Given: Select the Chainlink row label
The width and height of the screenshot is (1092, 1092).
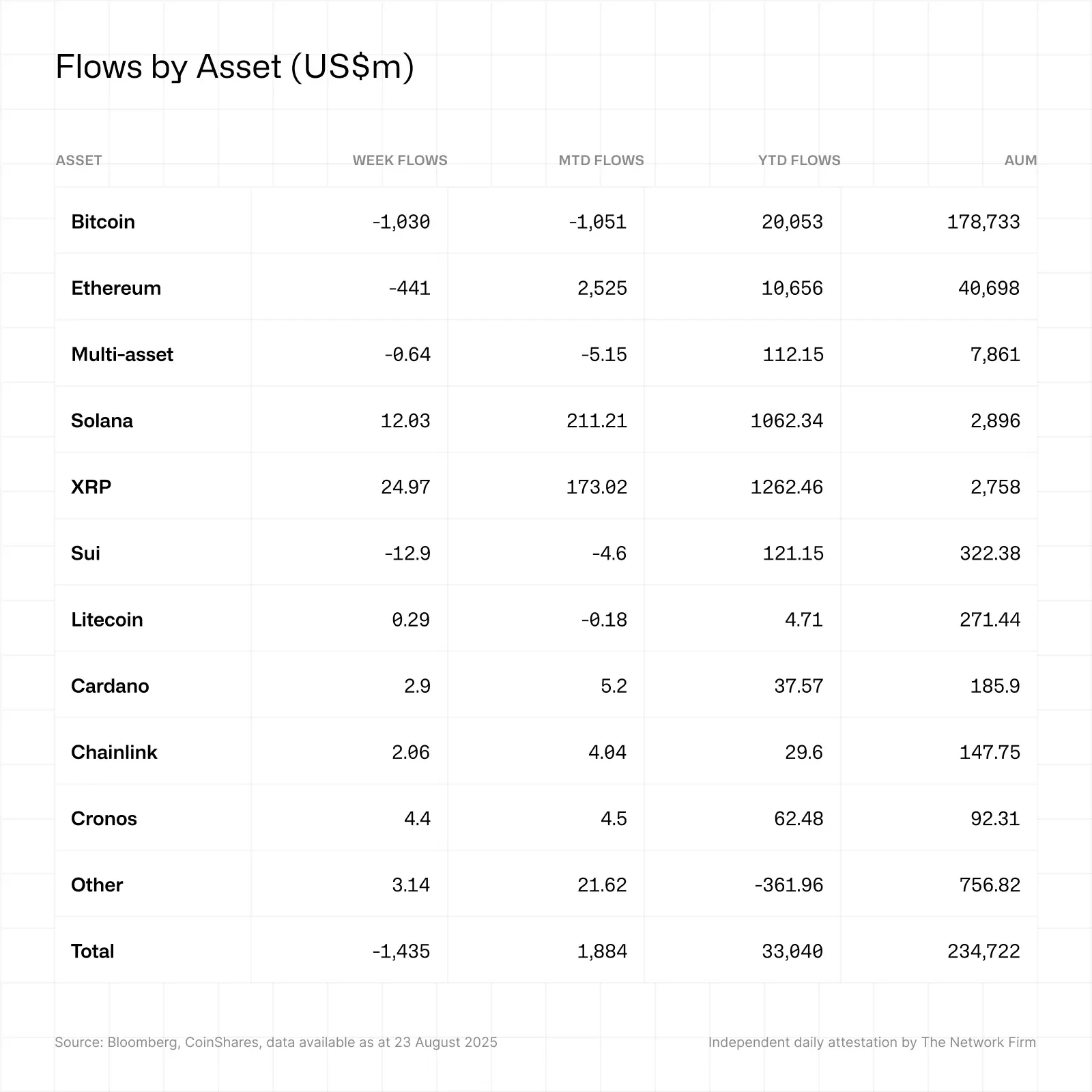Looking at the screenshot, I should (x=114, y=752).
